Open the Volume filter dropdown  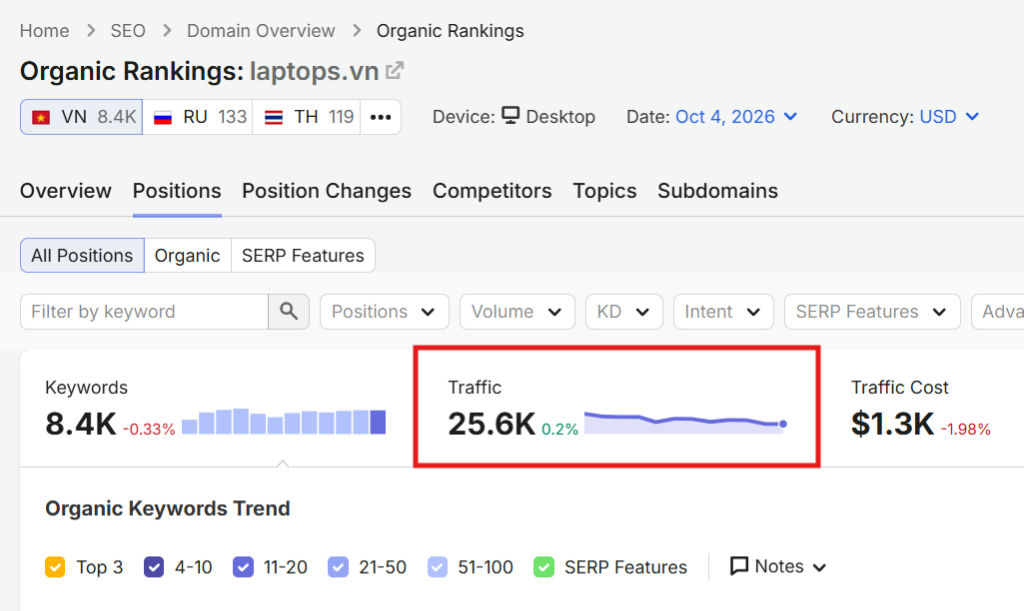517,311
